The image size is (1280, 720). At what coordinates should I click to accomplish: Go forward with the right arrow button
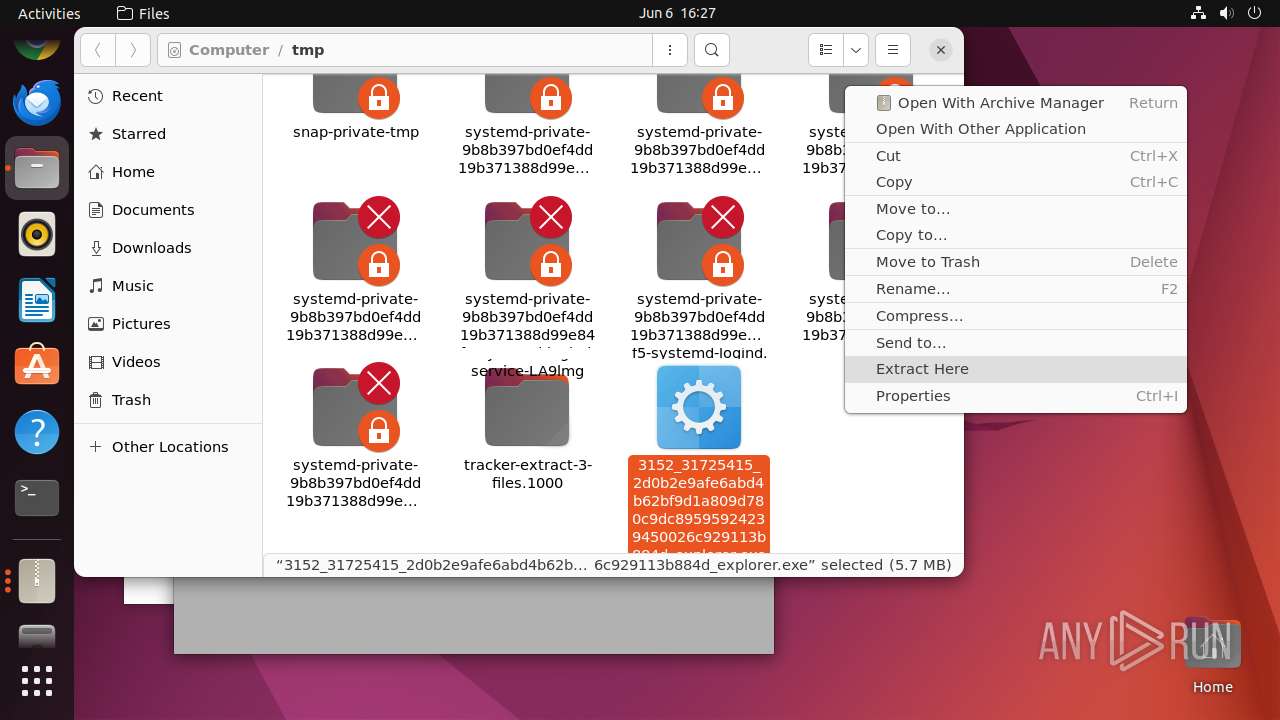(133, 50)
